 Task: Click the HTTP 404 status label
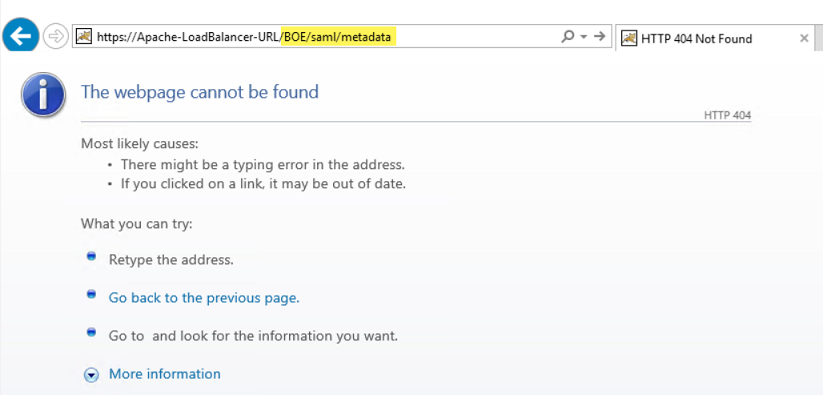727,115
